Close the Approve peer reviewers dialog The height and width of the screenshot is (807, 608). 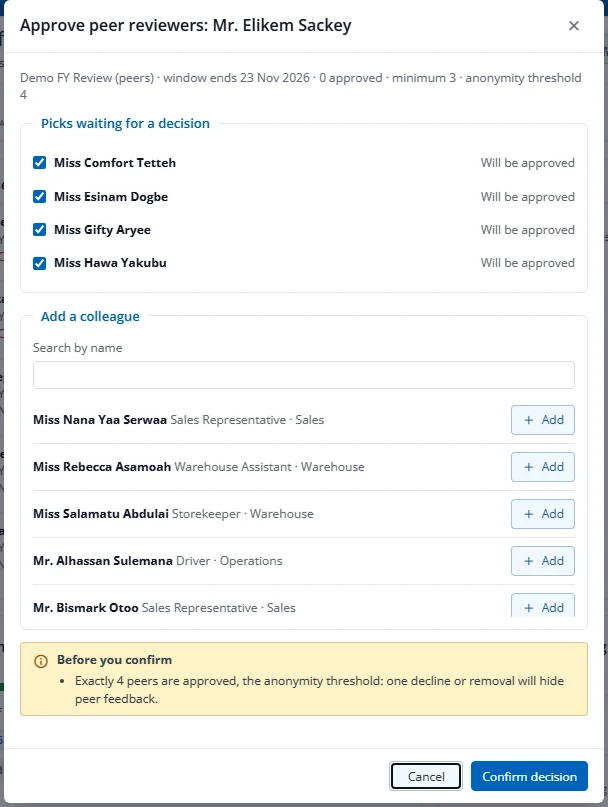pyautogui.click(x=574, y=26)
